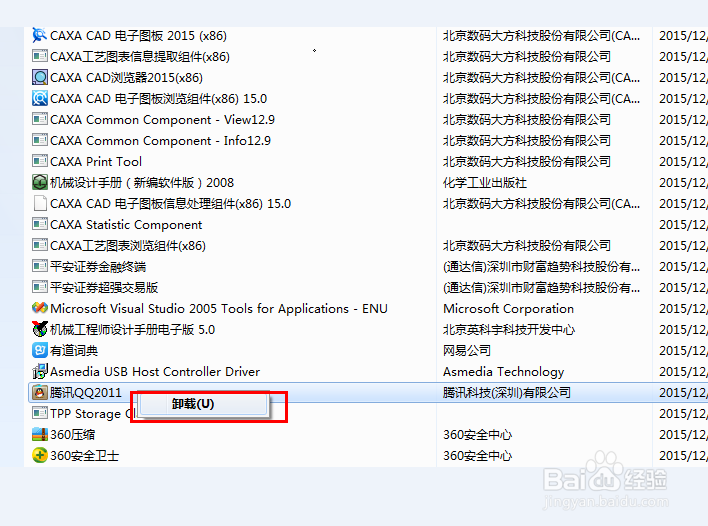Select CAXA Common Component - Info12.9 name
This screenshot has height=526, width=708.
(x=160, y=141)
